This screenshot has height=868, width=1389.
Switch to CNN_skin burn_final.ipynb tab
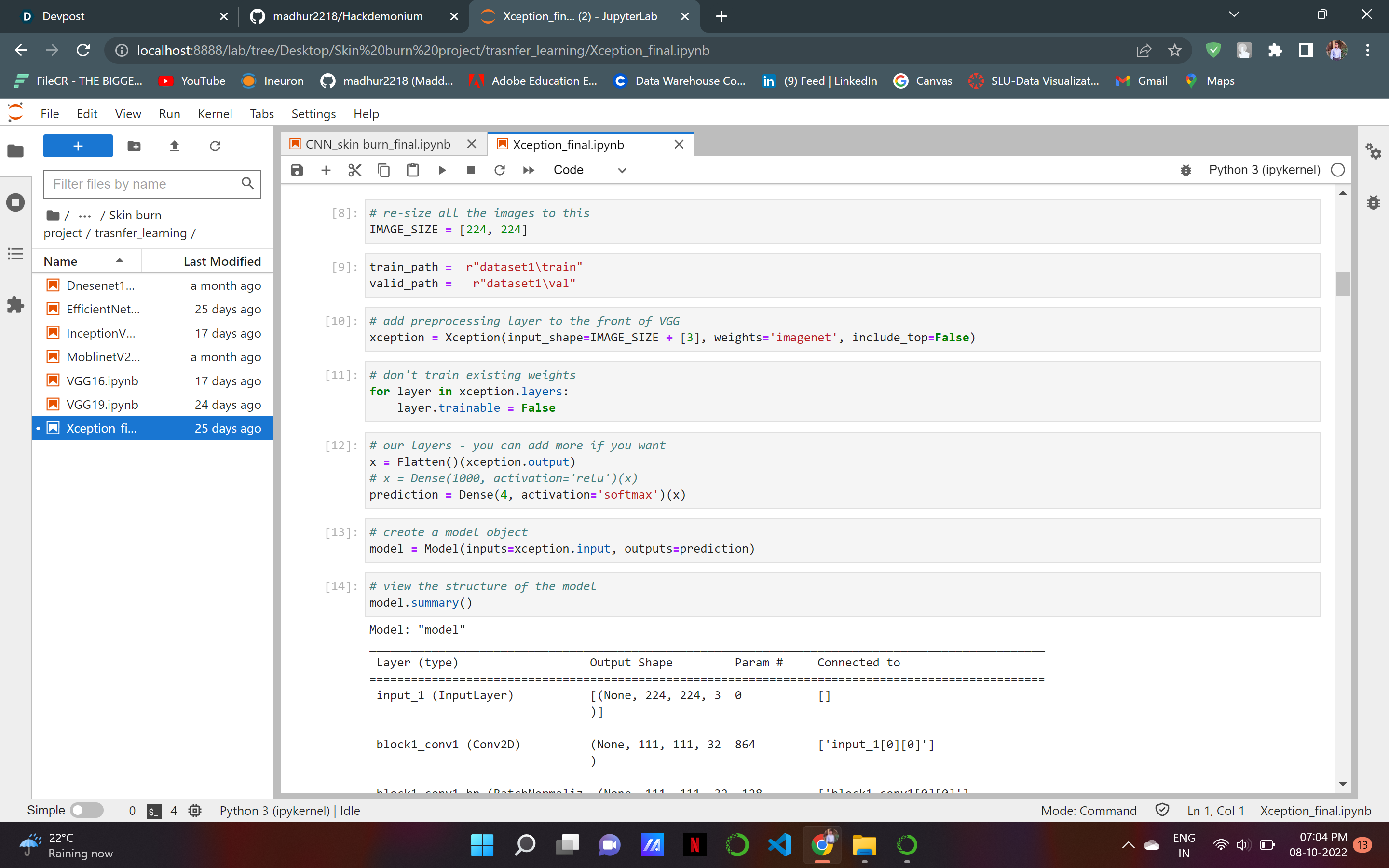click(x=378, y=144)
